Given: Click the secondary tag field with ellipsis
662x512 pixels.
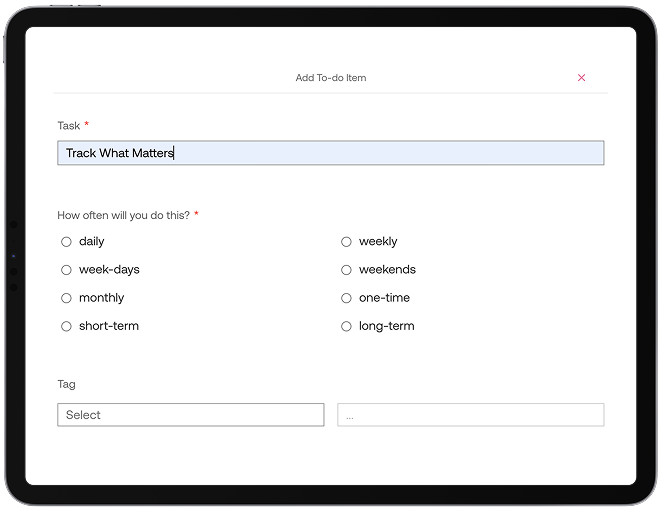Looking at the screenshot, I should click(470, 415).
